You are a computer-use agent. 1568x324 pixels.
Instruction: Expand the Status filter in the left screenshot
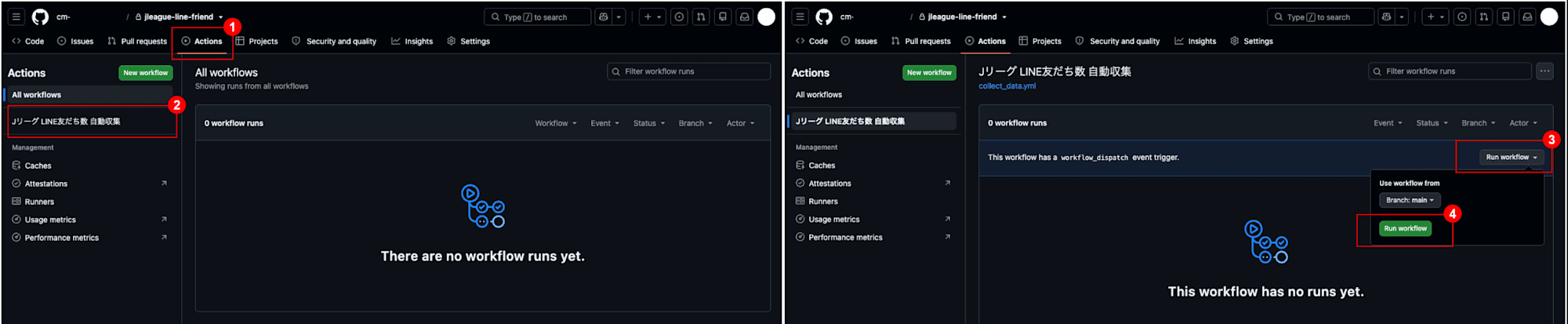click(x=649, y=123)
